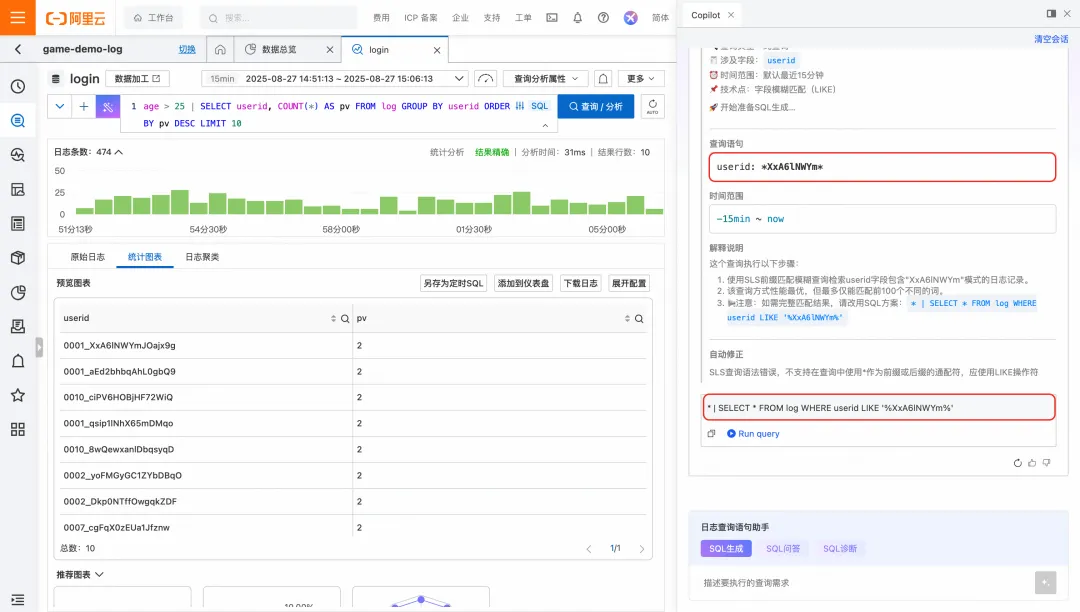Search in the pv column

click(x=639, y=319)
